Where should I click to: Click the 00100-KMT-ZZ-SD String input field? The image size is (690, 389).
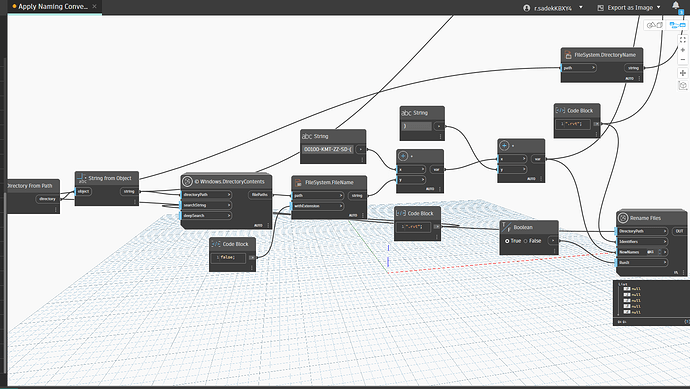pyautogui.click(x=328, y=150)
